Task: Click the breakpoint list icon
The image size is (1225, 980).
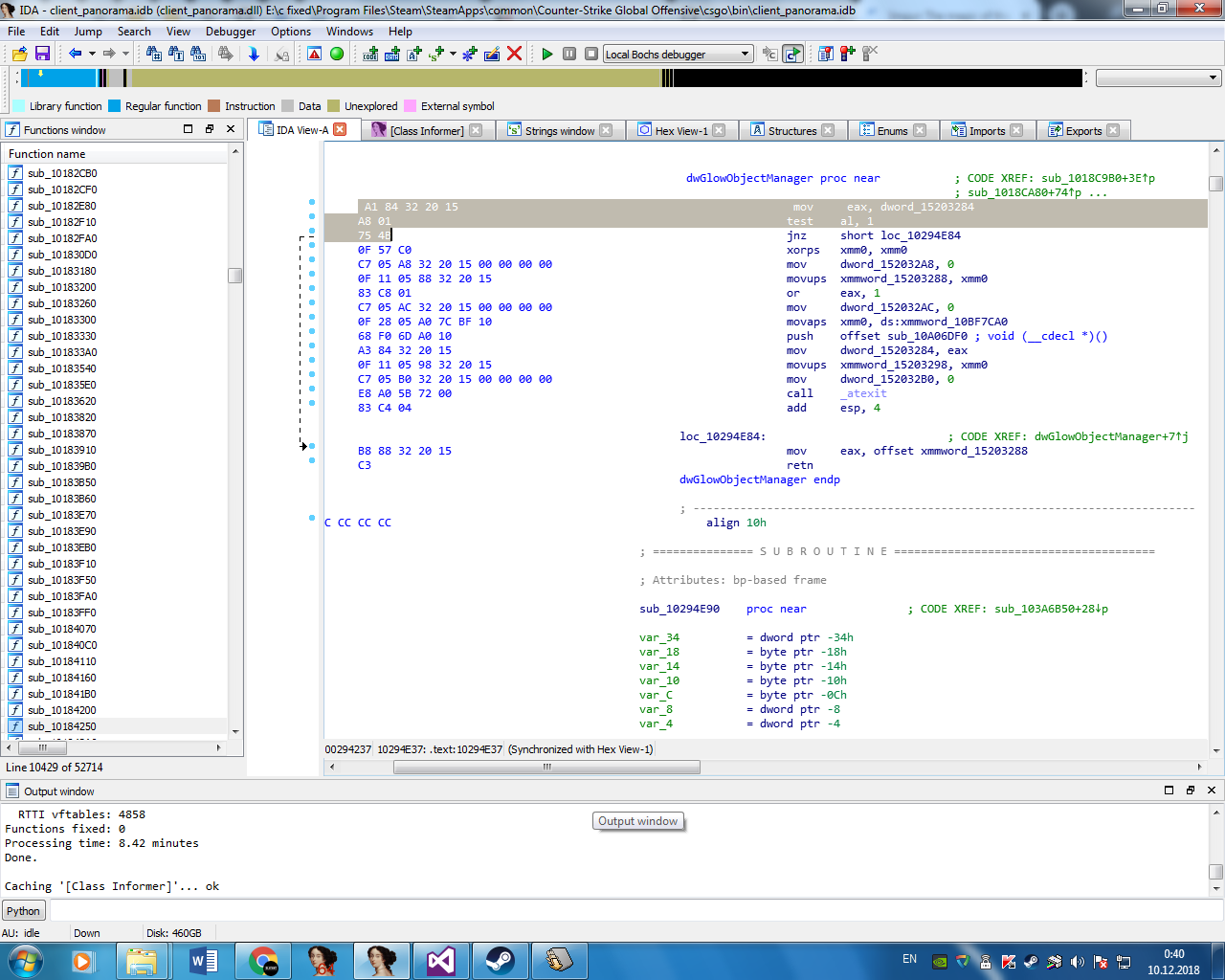Action: 825,54
